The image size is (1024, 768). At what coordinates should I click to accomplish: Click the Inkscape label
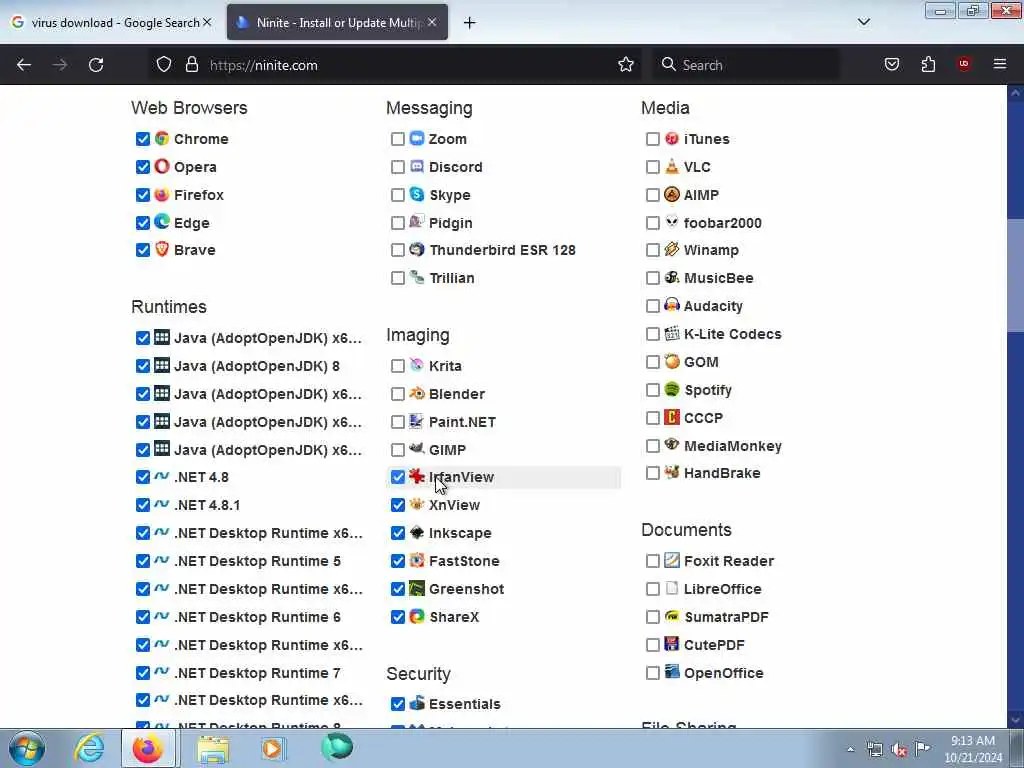460,533
